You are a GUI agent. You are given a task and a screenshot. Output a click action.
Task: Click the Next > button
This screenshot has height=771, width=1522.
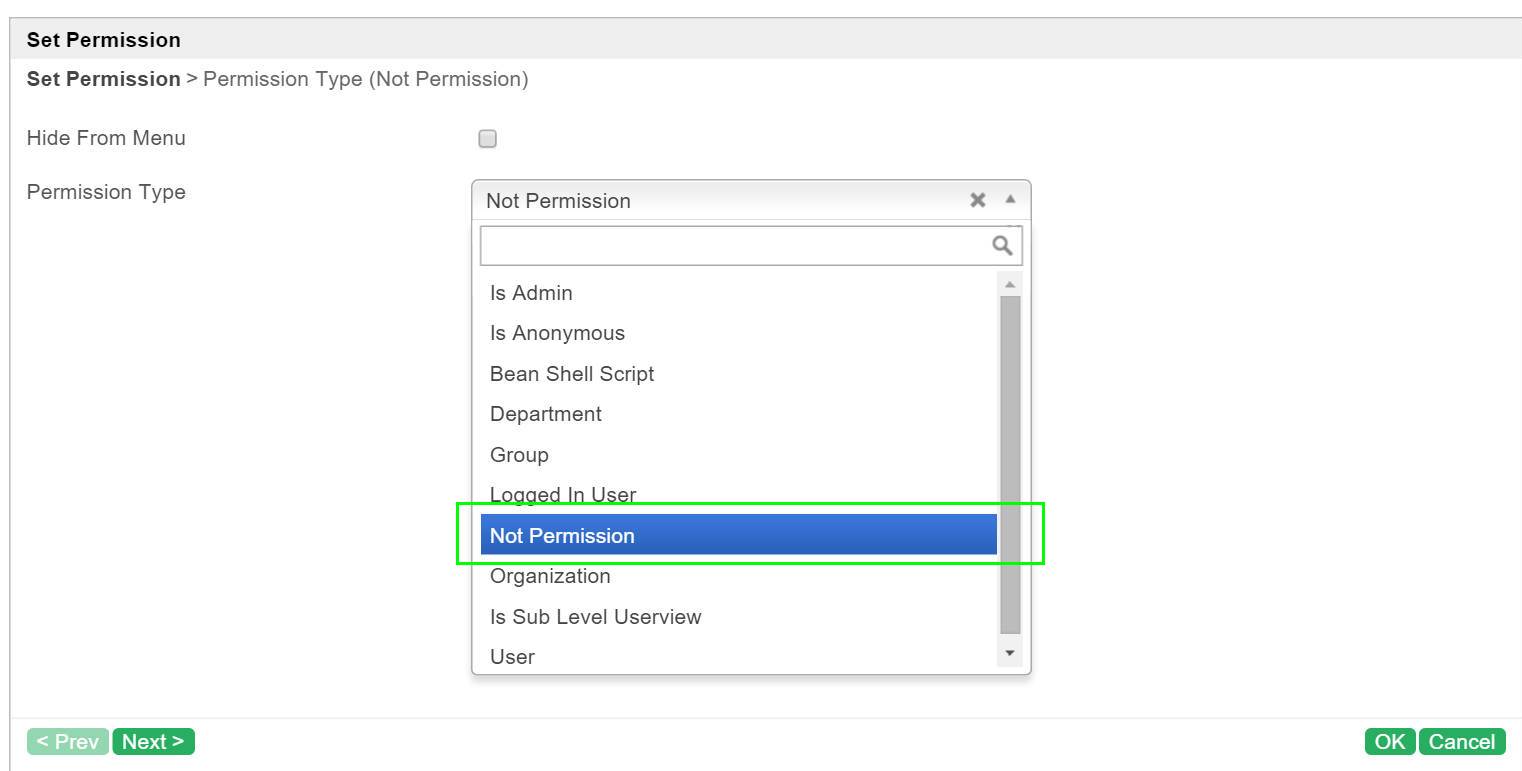pos(153,741)
